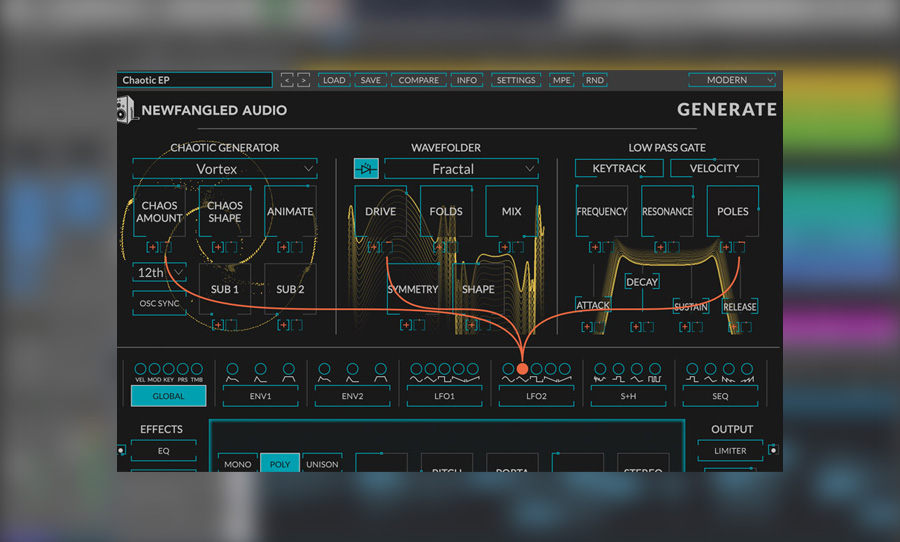Click the orange LFO2 modulation output node
Screen dimensions: 900x542
tap(522, 369)
